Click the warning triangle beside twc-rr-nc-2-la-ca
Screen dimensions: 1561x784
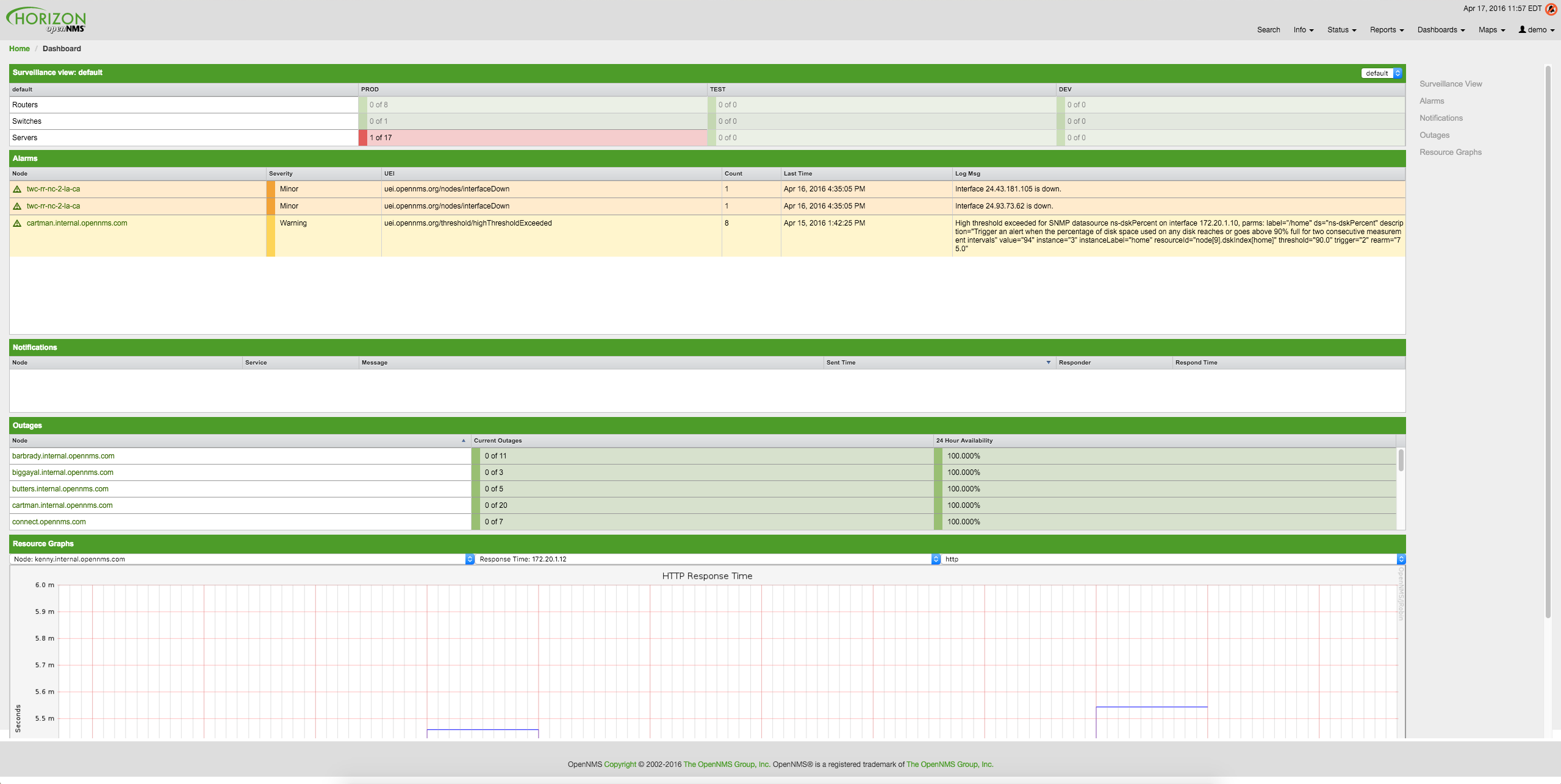[x=18, y=189]
